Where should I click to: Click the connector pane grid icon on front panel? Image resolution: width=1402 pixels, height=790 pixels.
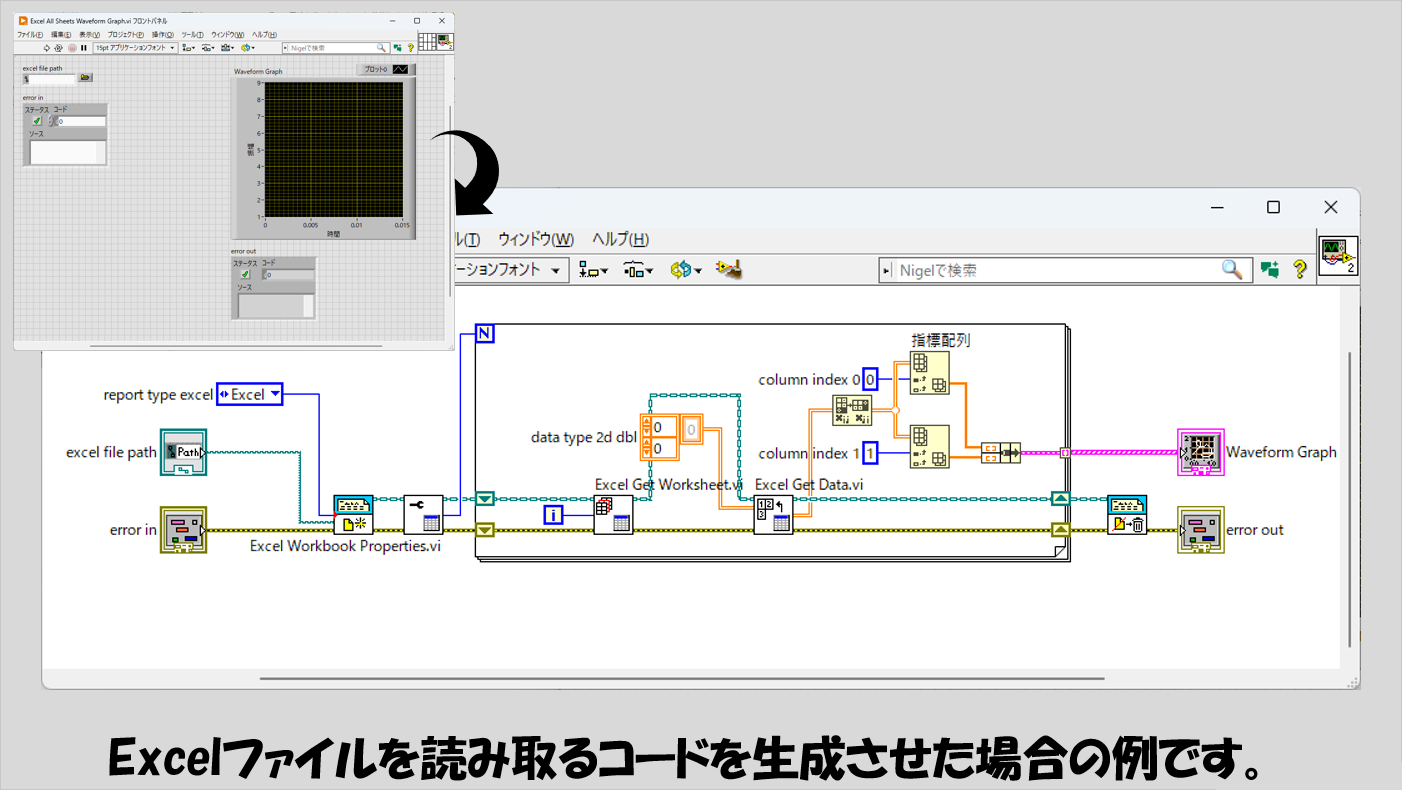tap(427, 41)
